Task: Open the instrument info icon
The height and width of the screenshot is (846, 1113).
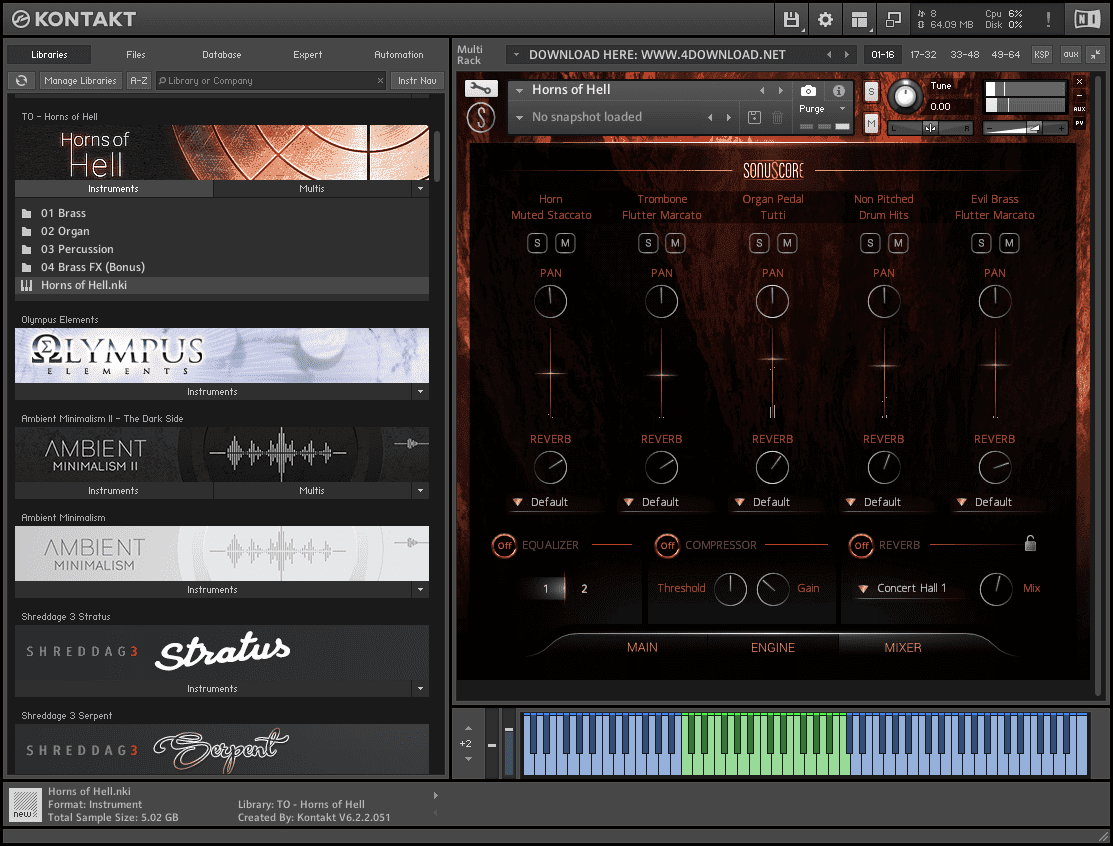Action: 838,91
